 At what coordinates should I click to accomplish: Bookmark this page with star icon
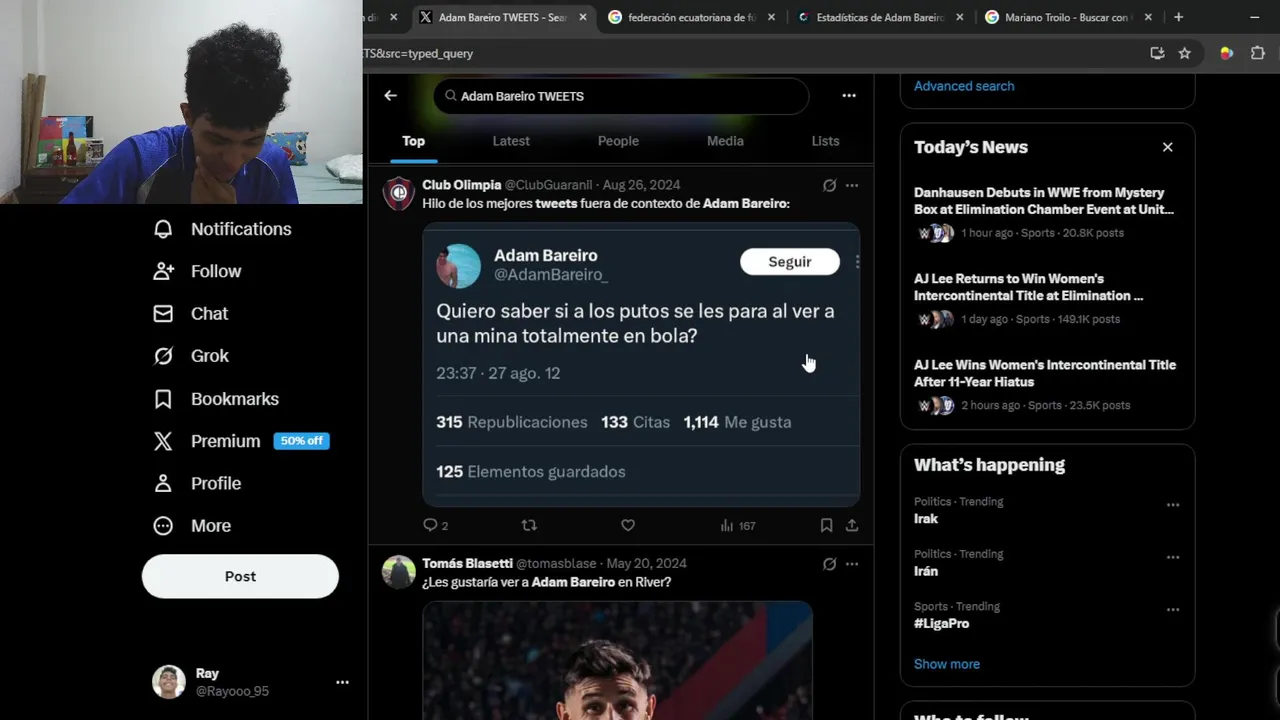point(1185,53)
